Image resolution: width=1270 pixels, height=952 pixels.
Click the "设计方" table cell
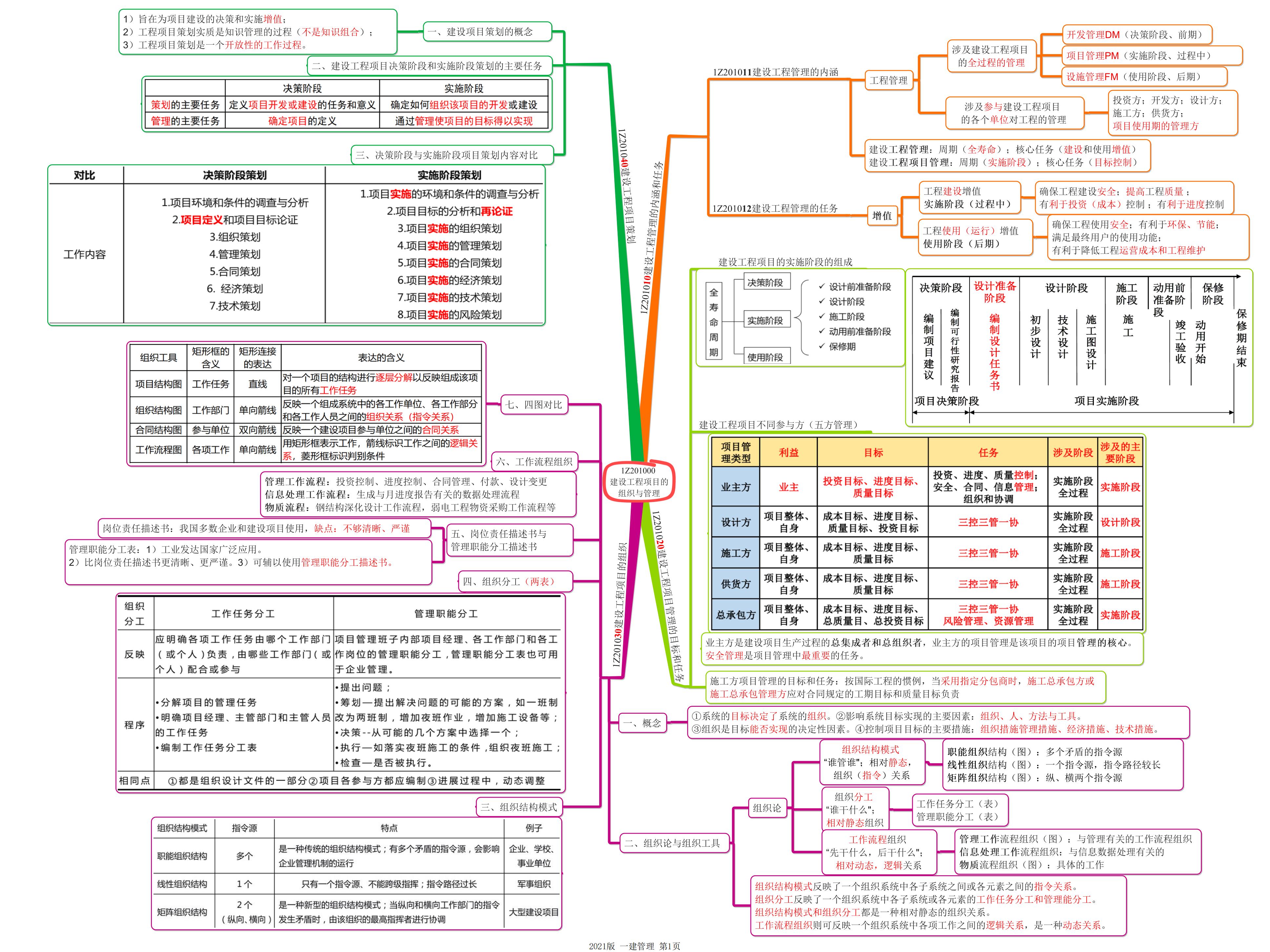[x=735, y=522]
